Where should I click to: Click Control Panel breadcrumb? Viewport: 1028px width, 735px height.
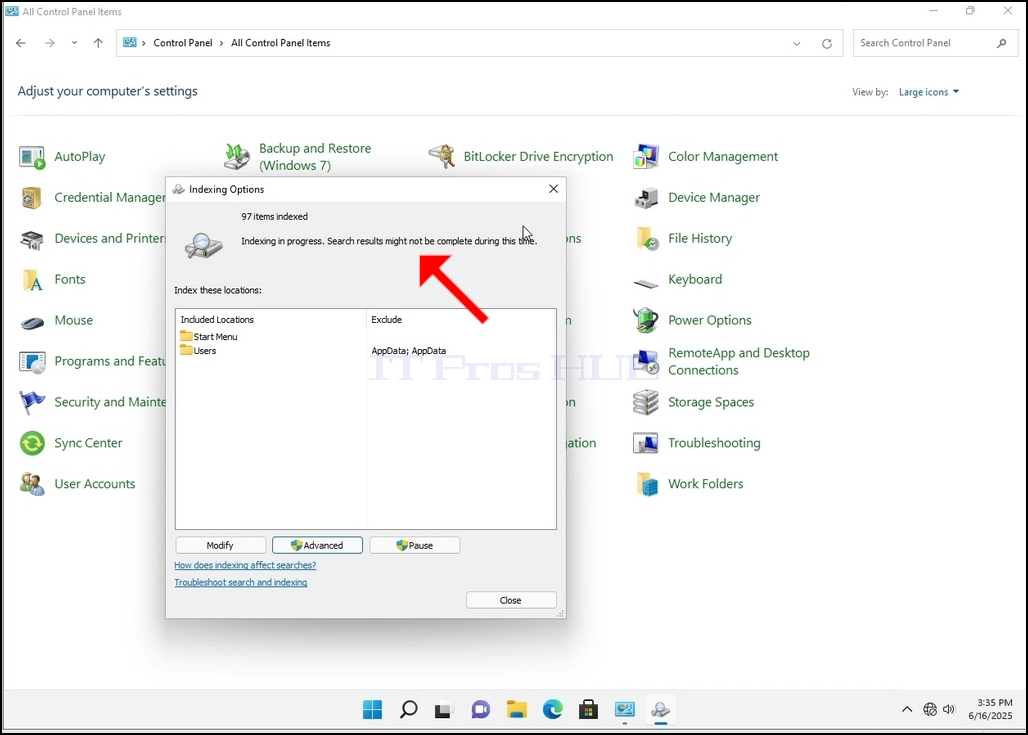pos(183,43)
